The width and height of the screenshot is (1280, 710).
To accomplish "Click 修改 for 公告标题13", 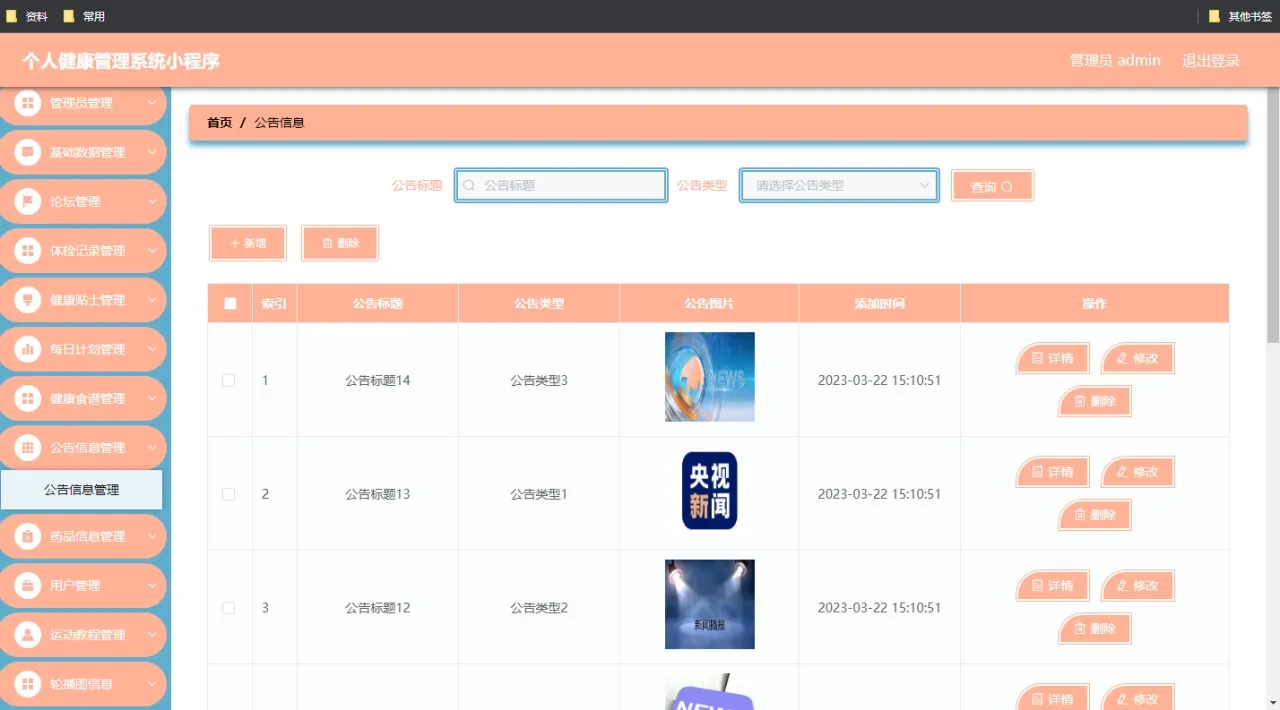I will [1137, 472].
